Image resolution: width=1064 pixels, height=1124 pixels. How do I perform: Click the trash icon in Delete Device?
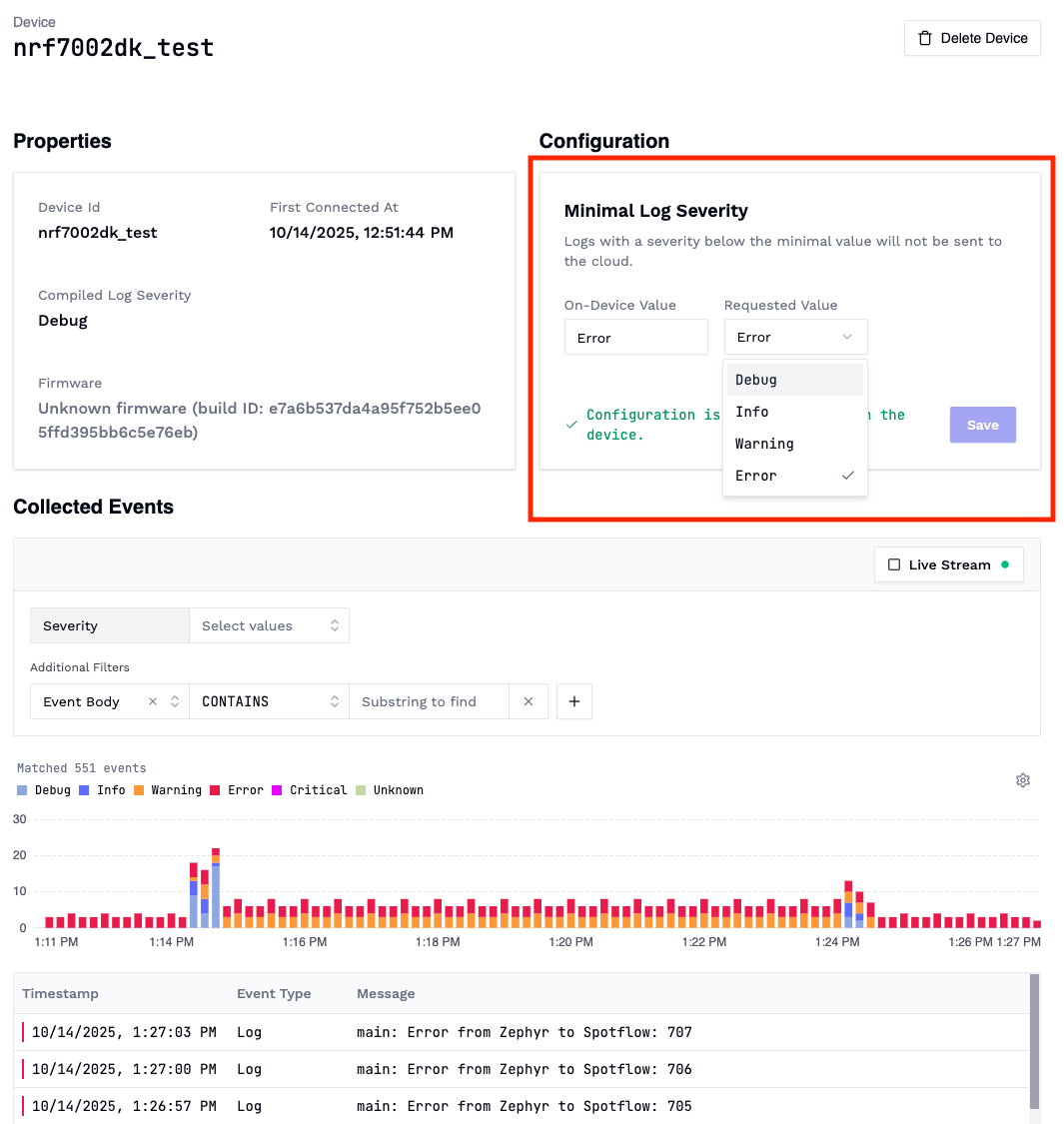tap(925, 38)
